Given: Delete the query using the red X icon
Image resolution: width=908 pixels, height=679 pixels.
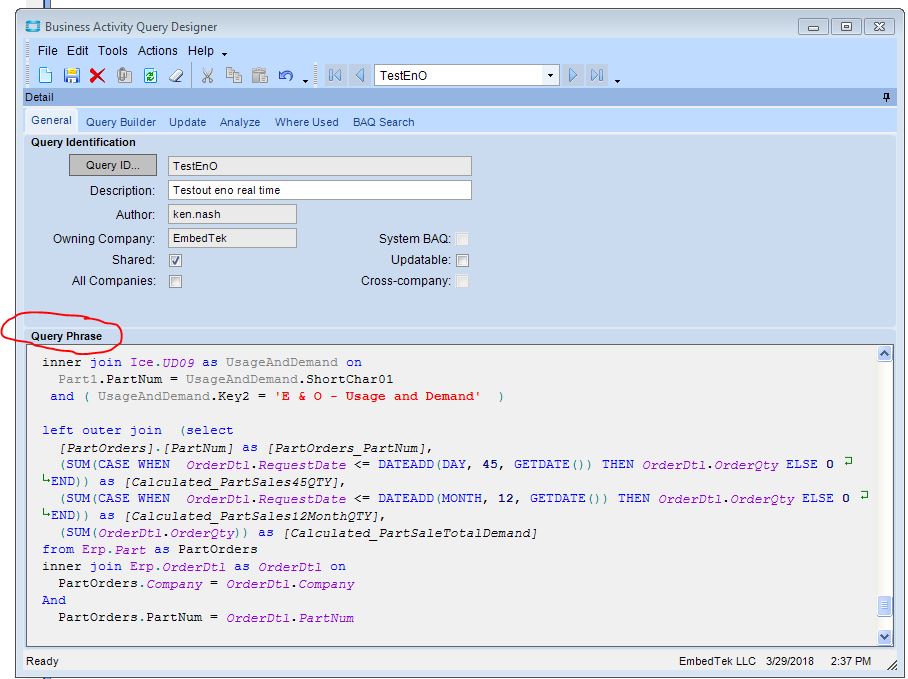Looking at the screenshot, I should (x=97, y=75).
